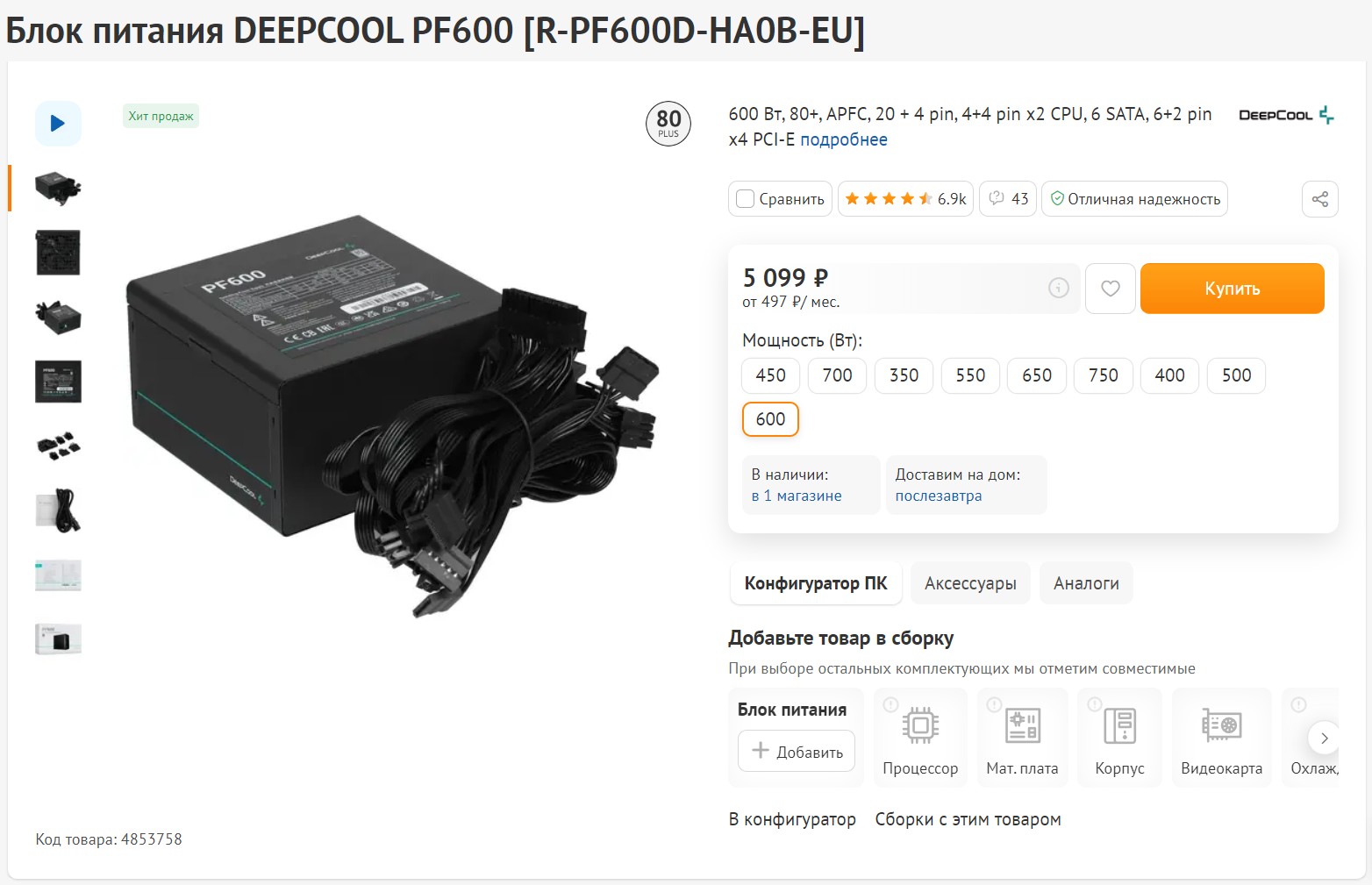
Task: Open price info circle icon
Action: (x=1059, y=288)
